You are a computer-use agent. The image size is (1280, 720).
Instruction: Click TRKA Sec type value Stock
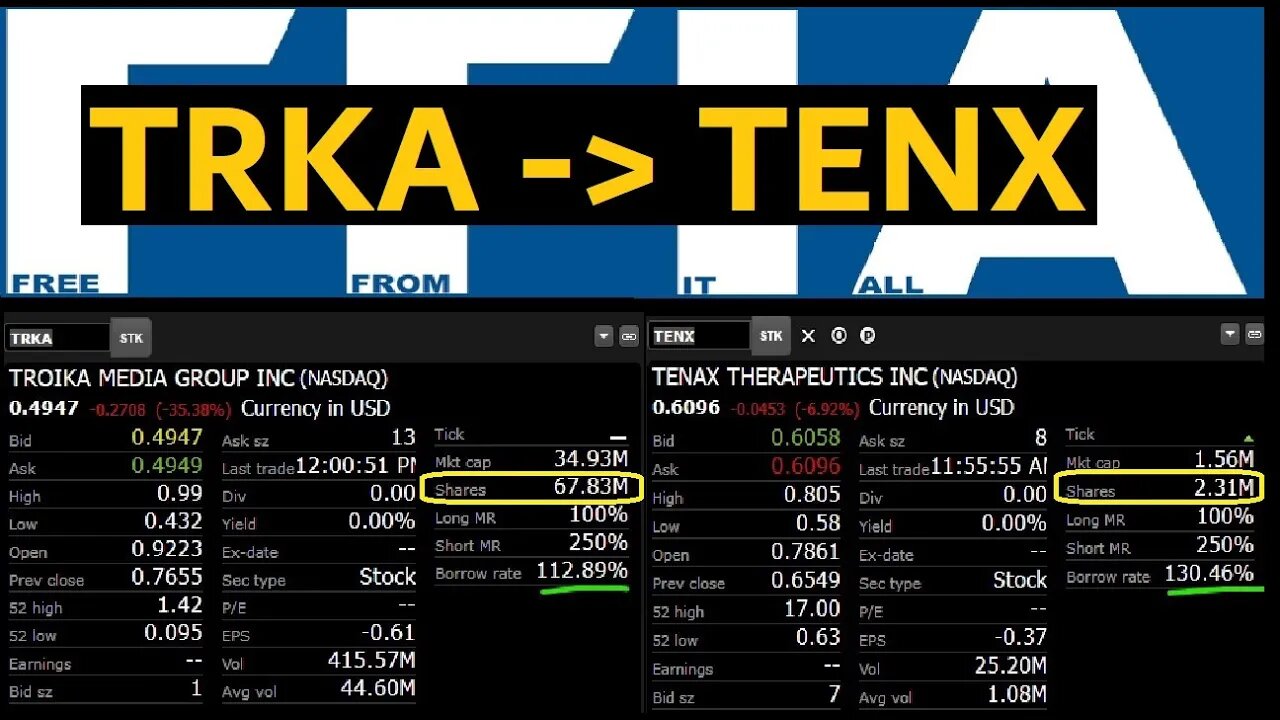pyautogui.click(x=388, y=577)
